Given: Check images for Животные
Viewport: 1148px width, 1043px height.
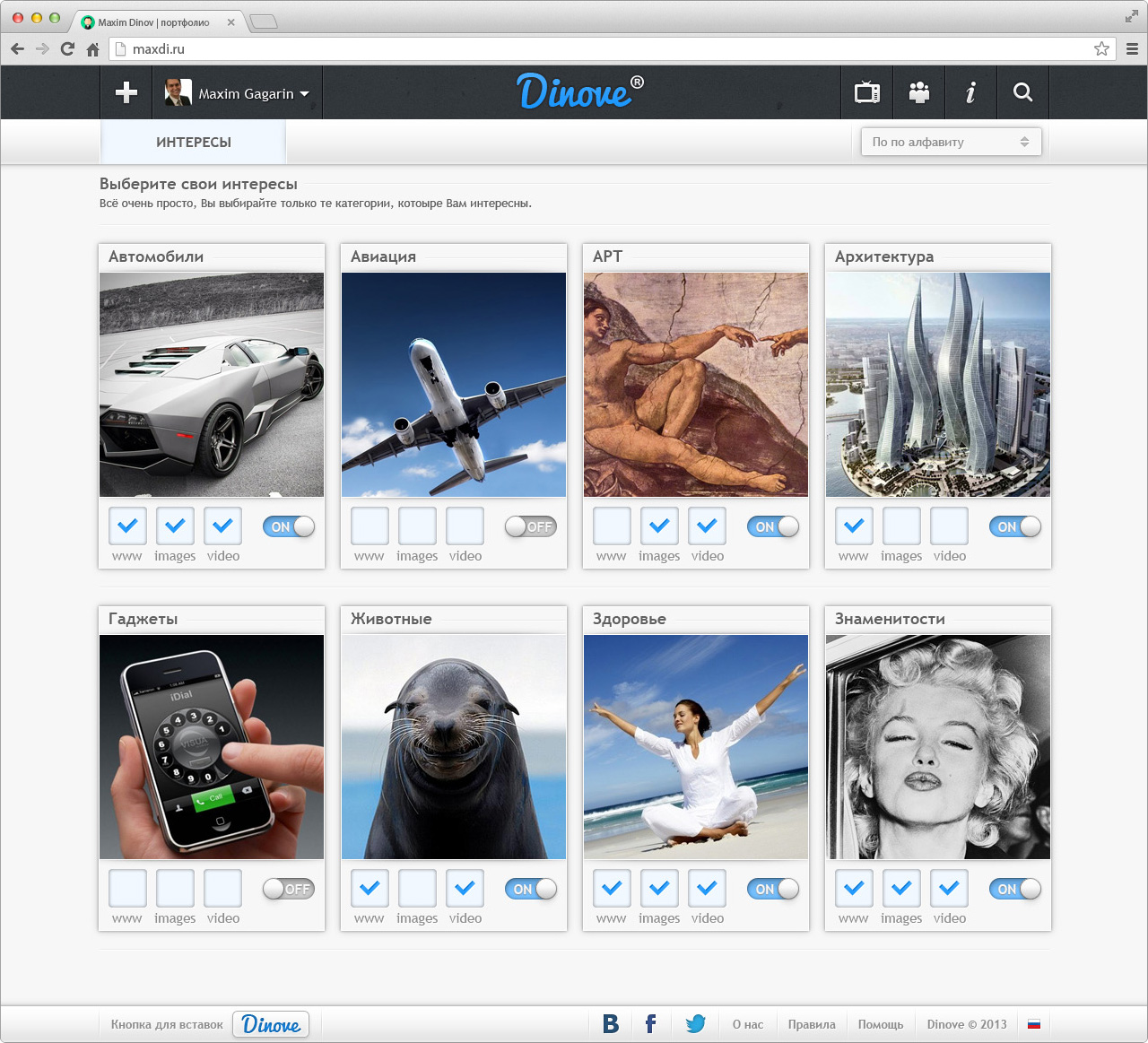Looking at the screenshot, I should tap(417, 889).
